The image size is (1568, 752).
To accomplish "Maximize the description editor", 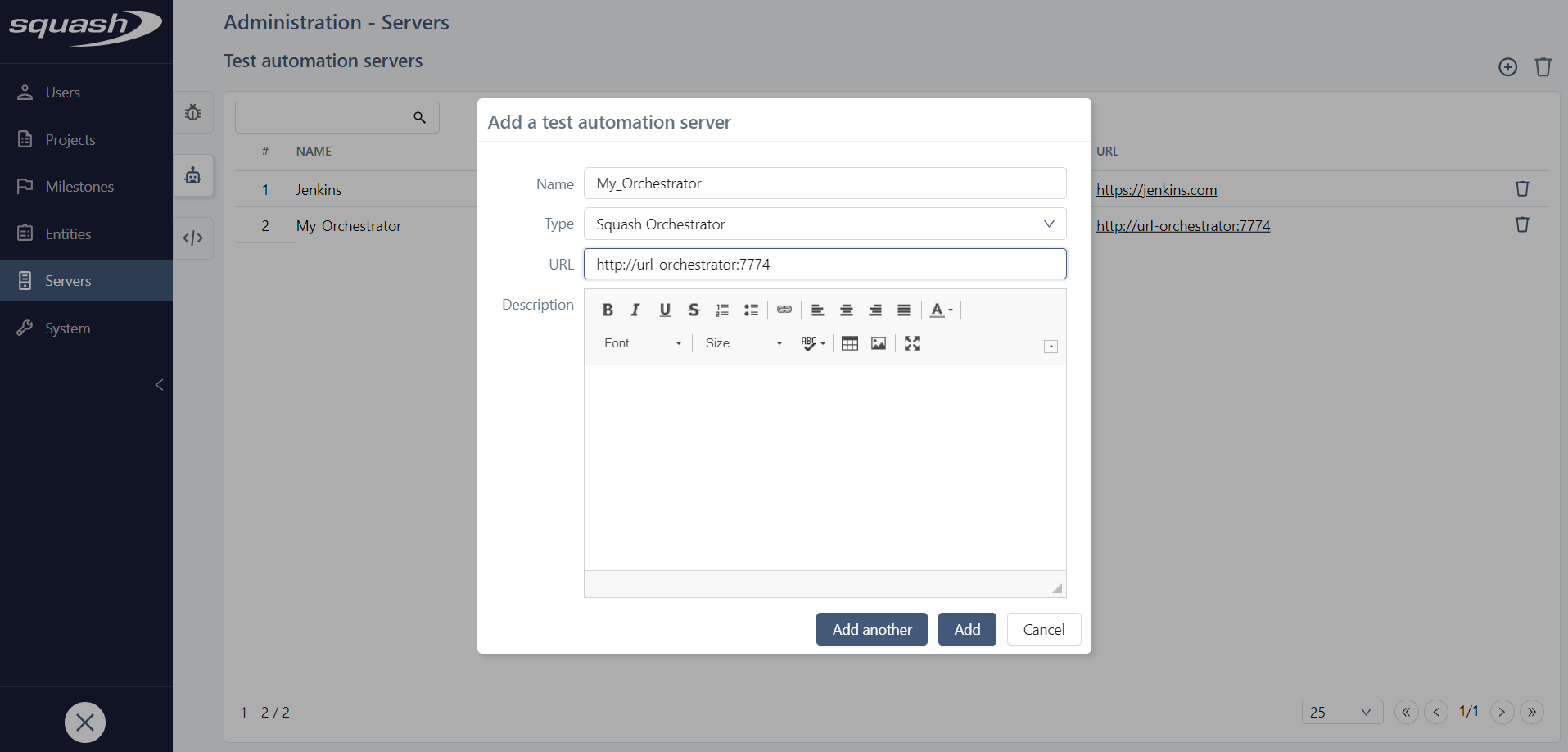I will [x=912, y=343].
